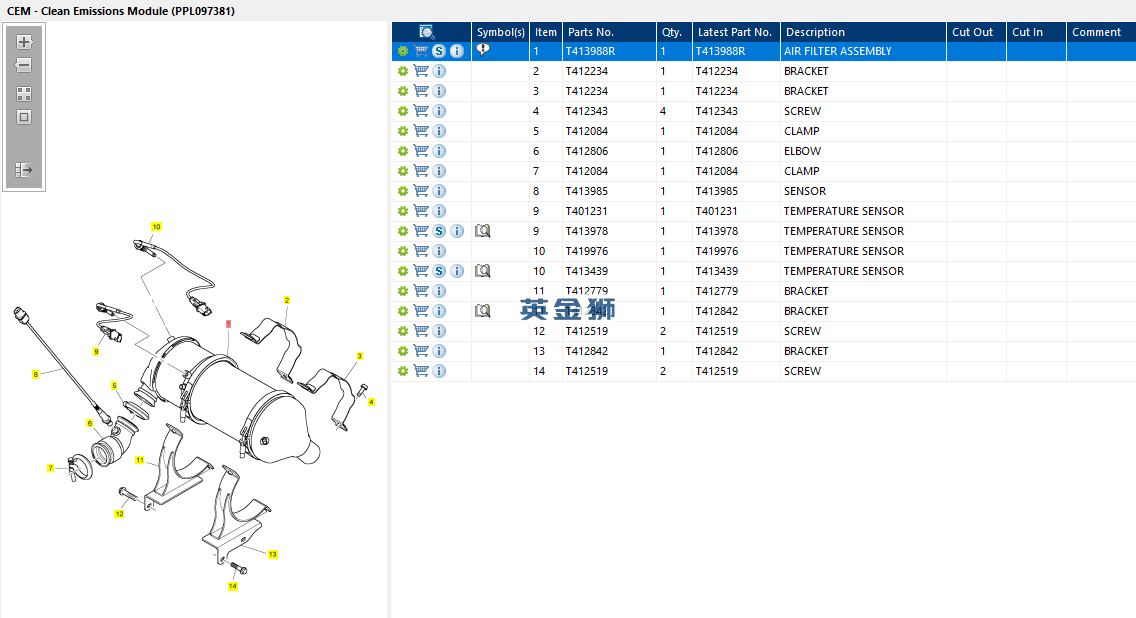Select parts number cell T419976
Screen dimensions: 1136x618
click(x=609, y=251)
